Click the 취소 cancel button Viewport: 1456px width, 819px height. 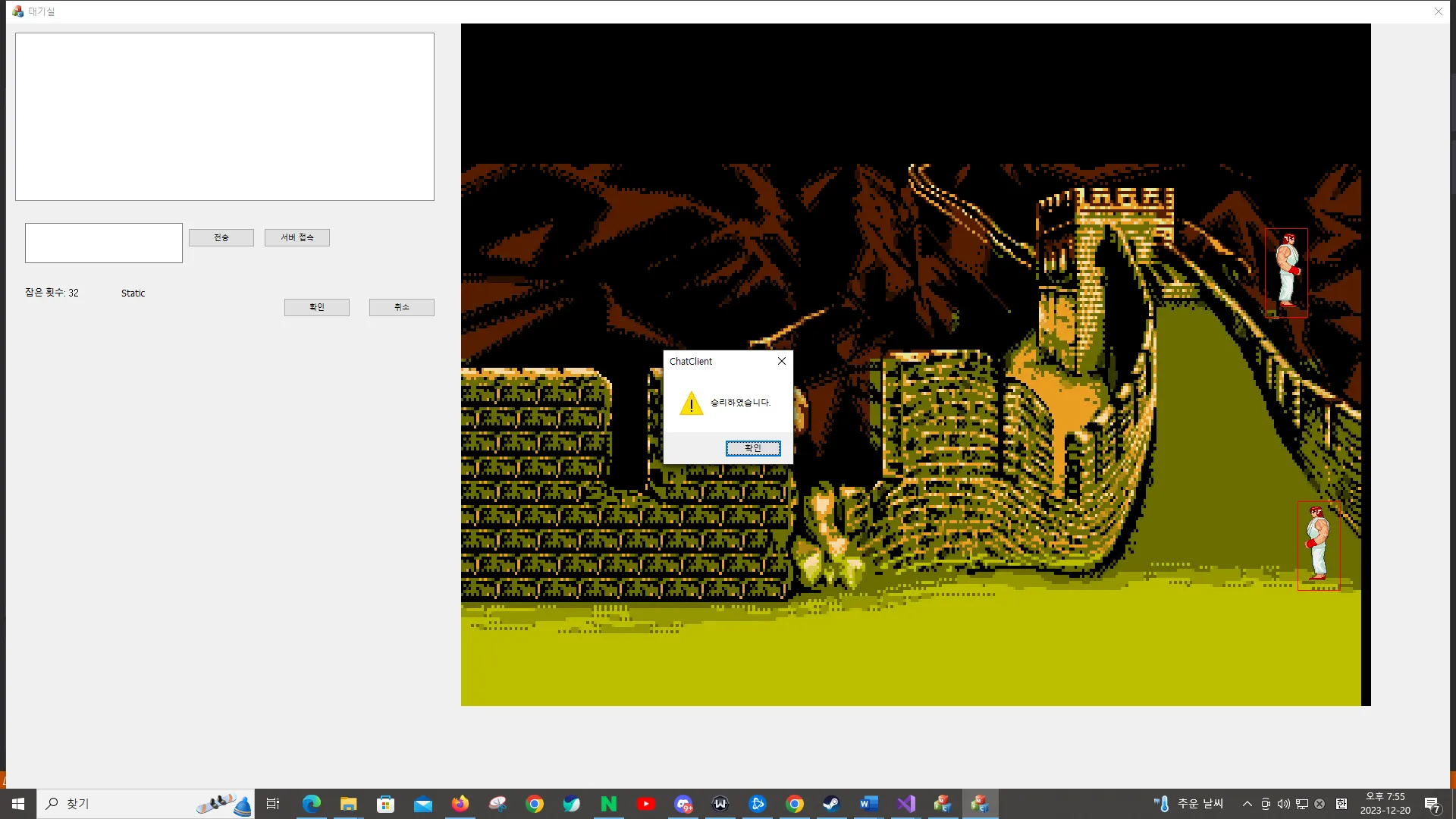pyautogui.click(x=401, y=307)
